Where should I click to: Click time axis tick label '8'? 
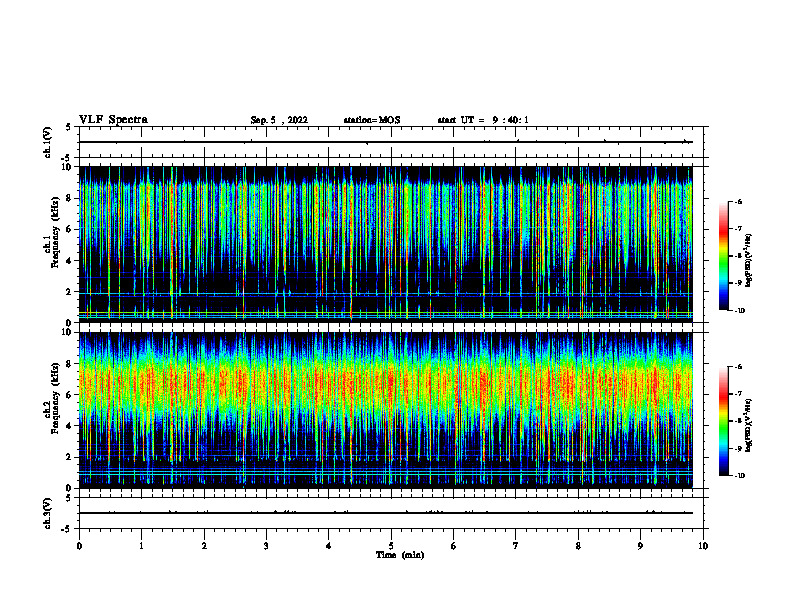(578, 546)
